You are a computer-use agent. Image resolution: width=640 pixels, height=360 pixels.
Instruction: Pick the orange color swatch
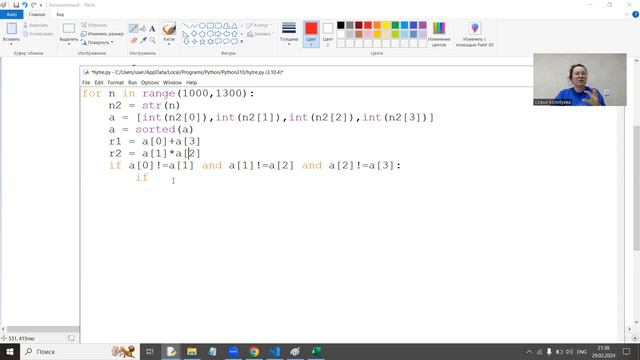coord(377,25)
